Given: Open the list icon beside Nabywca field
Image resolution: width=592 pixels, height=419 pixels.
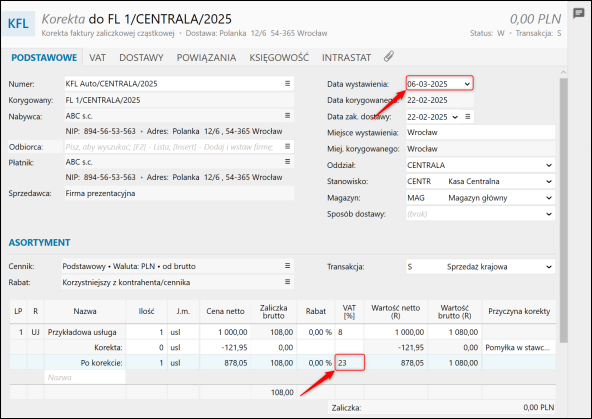Looking at the screenshot, I should pos(287,116).
